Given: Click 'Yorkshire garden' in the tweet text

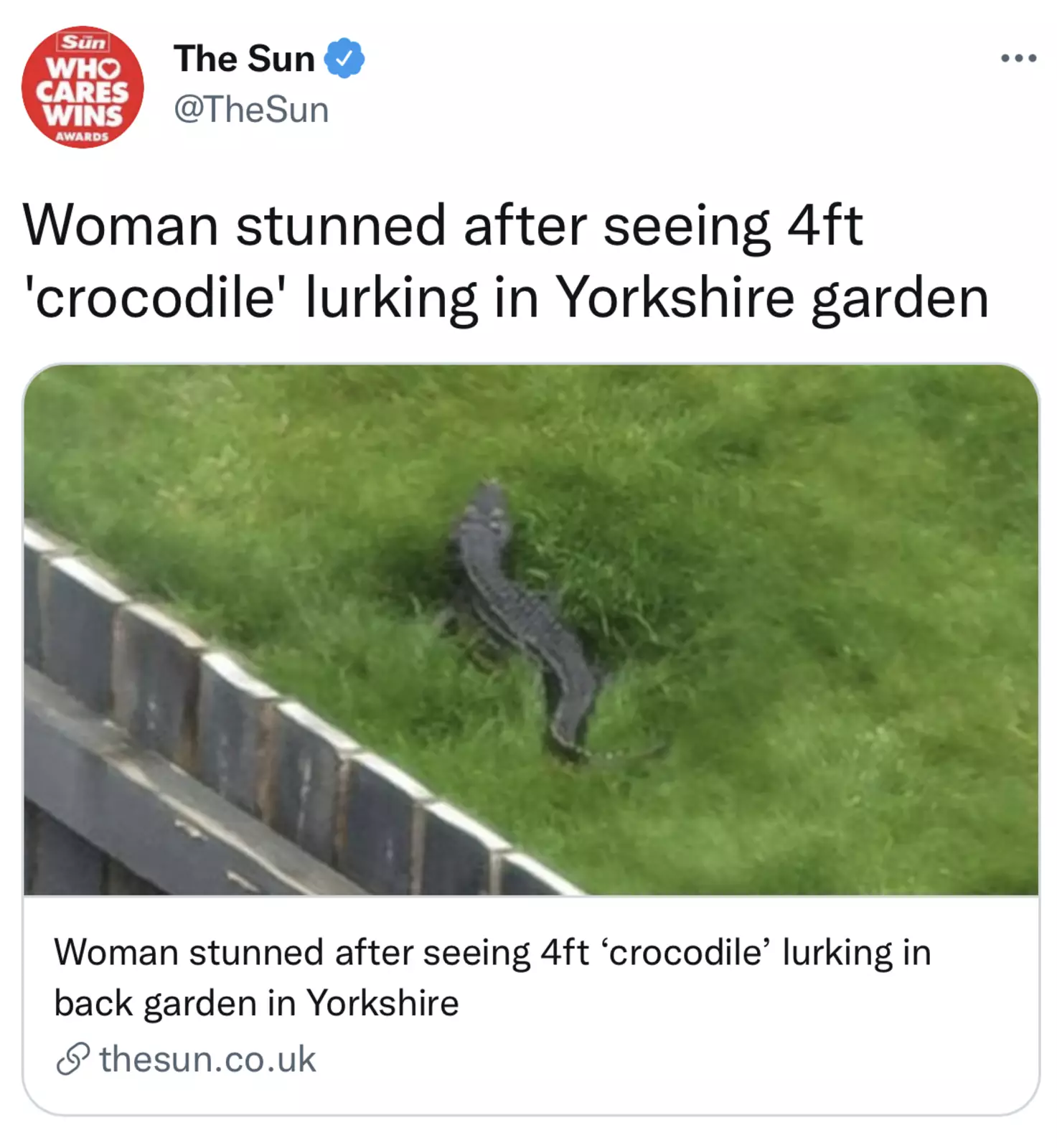Looking at the screenshot, I should [x=773, y=297].
